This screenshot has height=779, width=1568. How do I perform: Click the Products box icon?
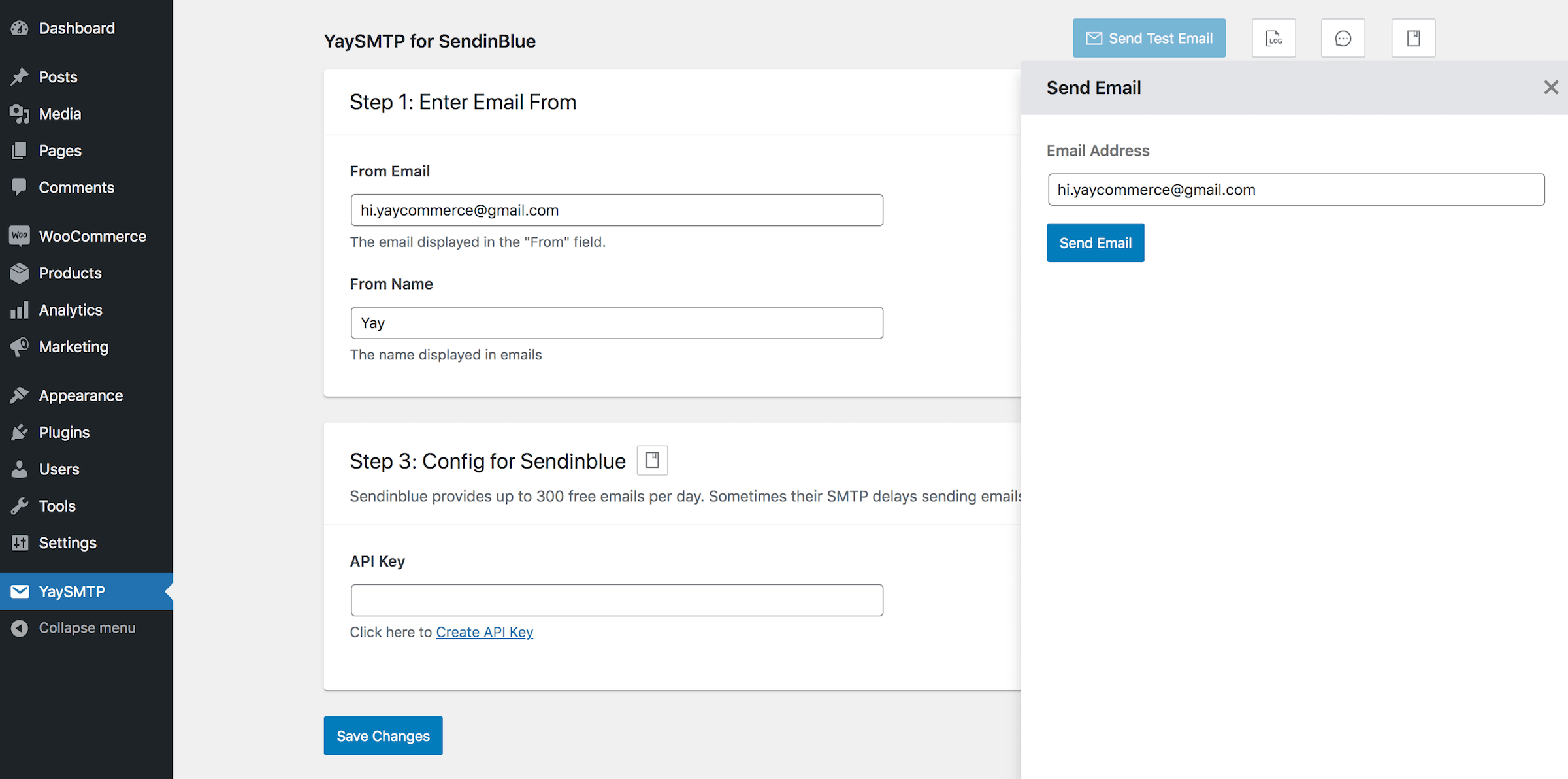[x=20, y=273]
